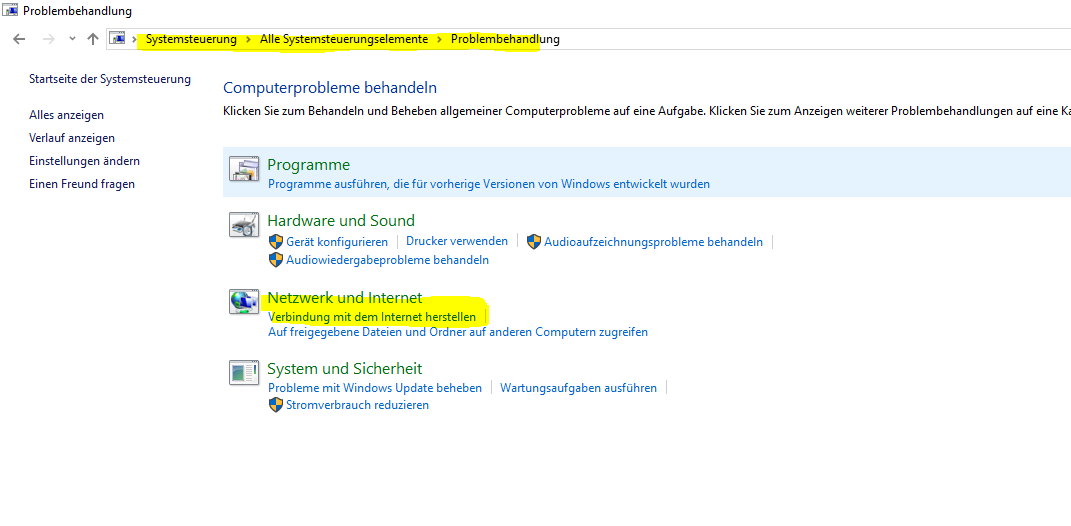Select Alle Systemsteuerungselemente breadcrumb
Screen dimensions: 1071x526
[344, 39]
